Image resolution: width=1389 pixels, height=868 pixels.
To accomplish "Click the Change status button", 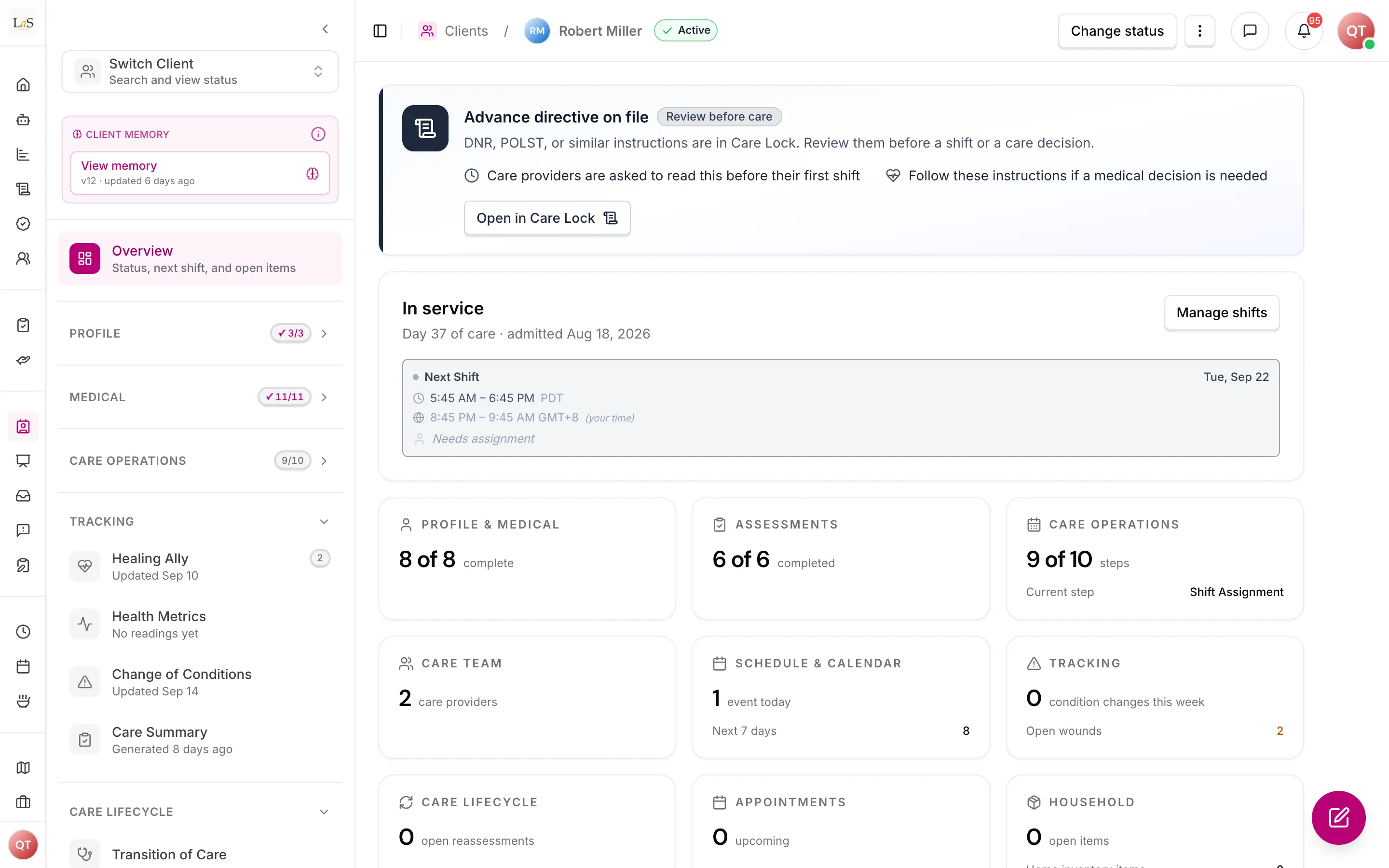I will pyautogui.click(x=1117, y=31).
